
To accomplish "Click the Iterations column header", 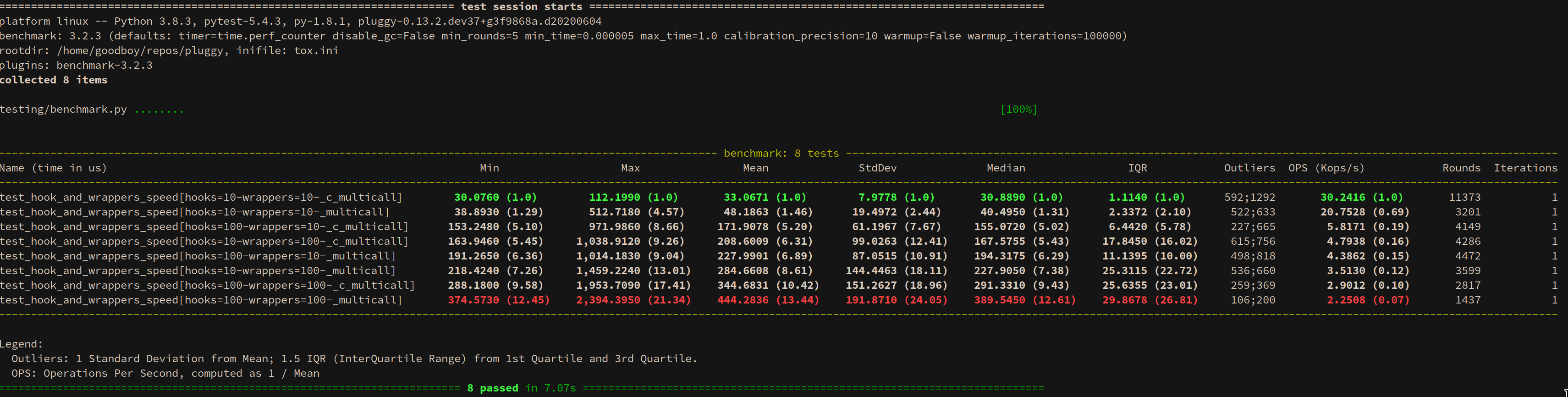I will pos(1525,168).
